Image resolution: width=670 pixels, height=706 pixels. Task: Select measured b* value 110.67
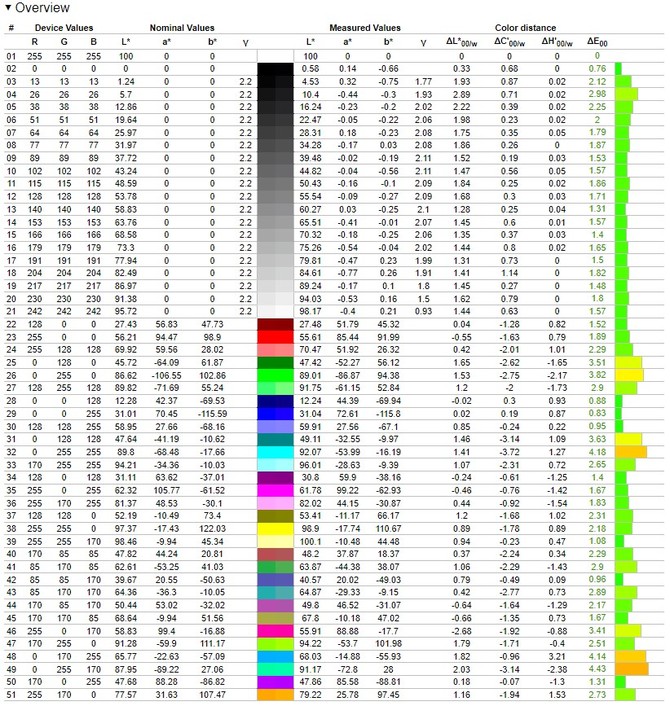388,529
